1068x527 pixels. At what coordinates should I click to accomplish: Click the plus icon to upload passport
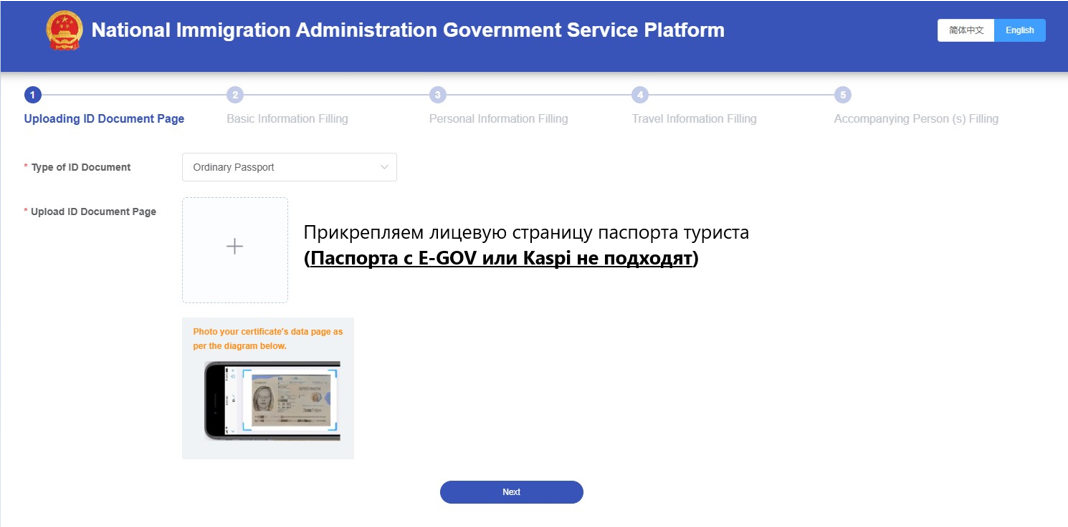point(235,247)
